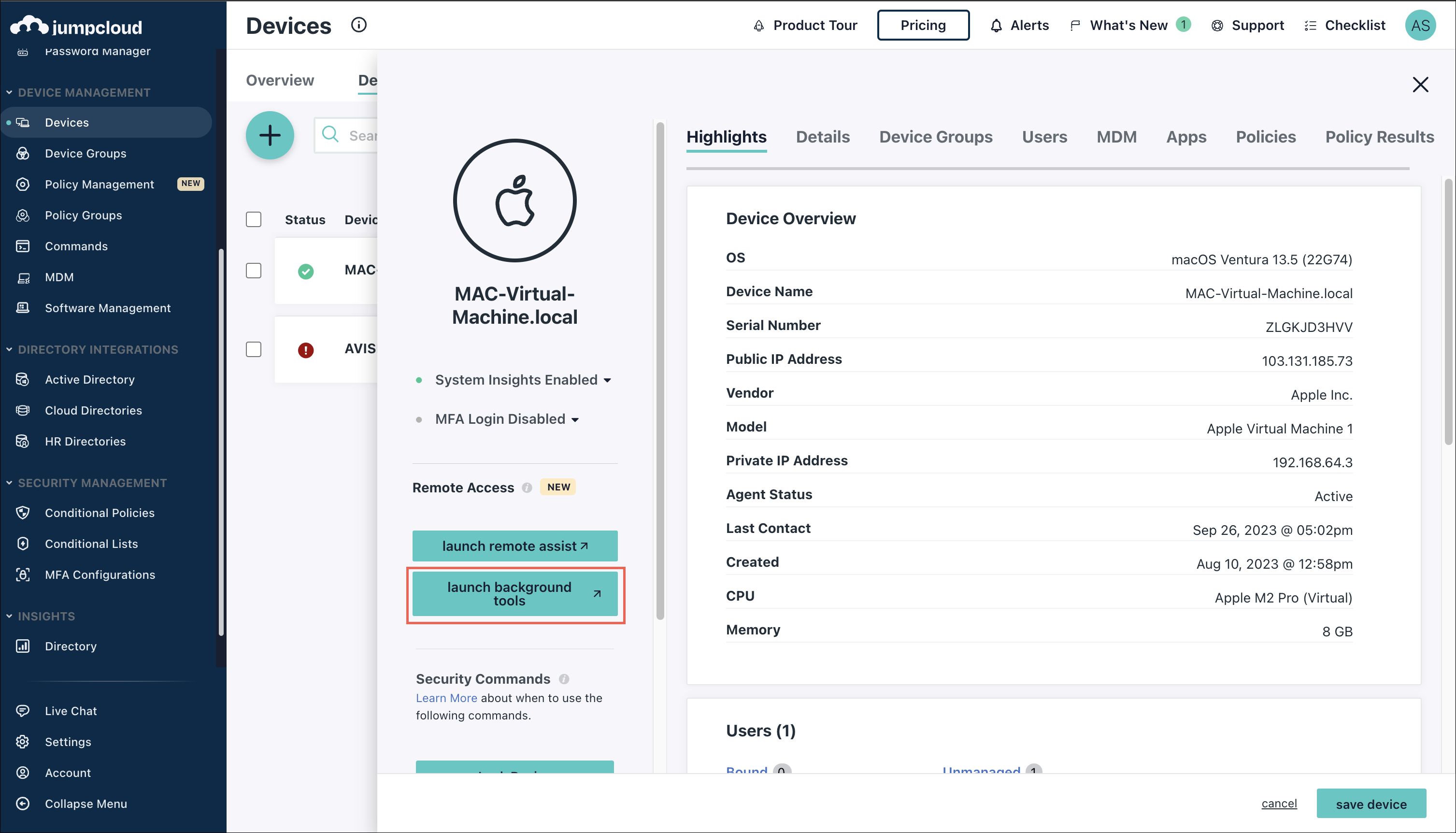This screenshot has height=833, width=1456.
Task: Open Alerts bell icon
Action: [x=996, y=25]
